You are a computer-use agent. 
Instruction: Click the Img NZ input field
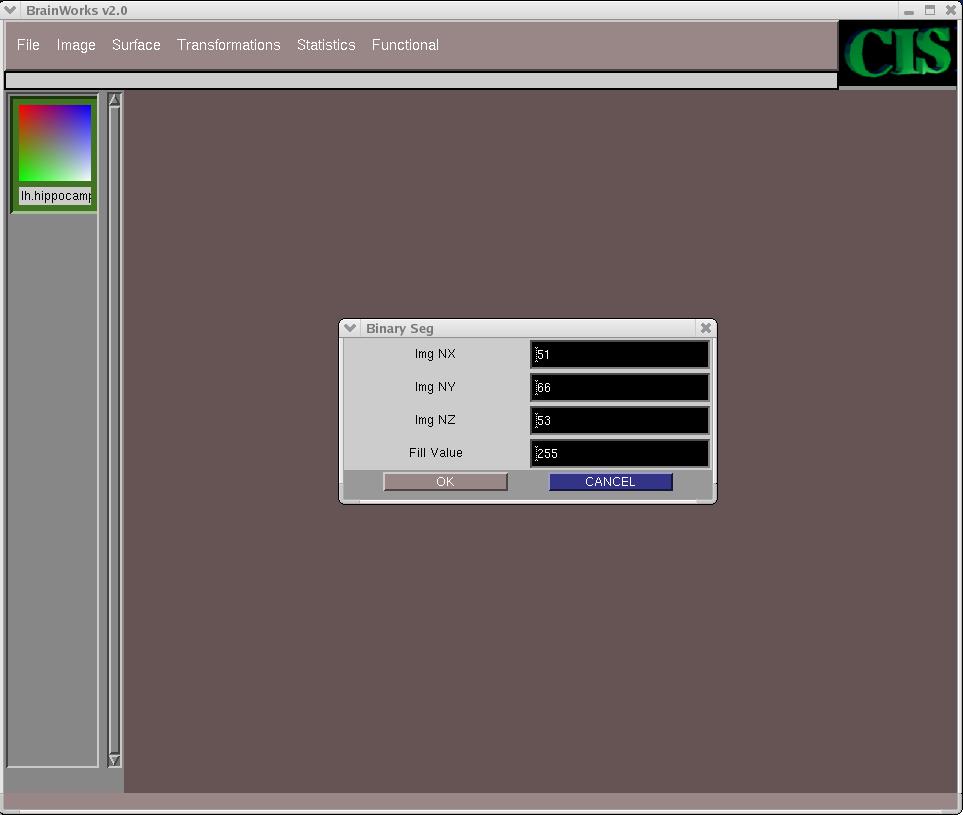pos(620,420)
